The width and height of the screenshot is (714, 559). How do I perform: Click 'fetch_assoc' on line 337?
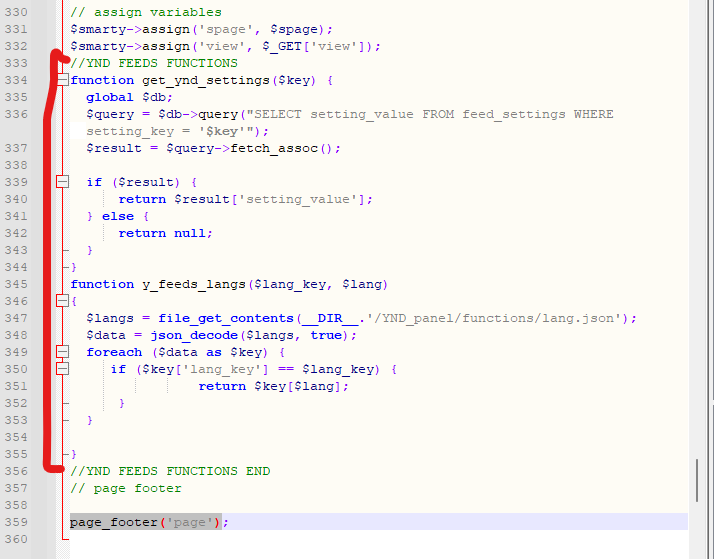(274, 148)
